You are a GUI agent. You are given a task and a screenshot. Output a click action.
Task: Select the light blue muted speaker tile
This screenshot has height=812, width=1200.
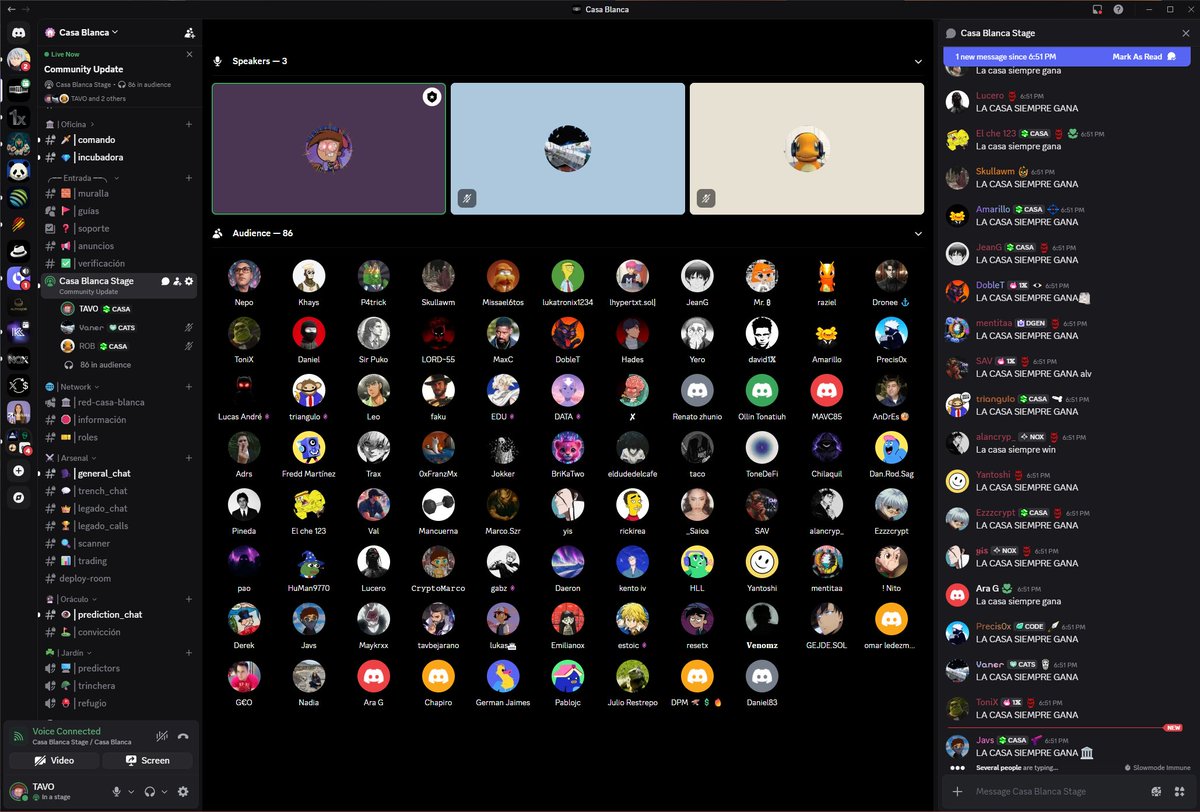[x=568, y=149]
